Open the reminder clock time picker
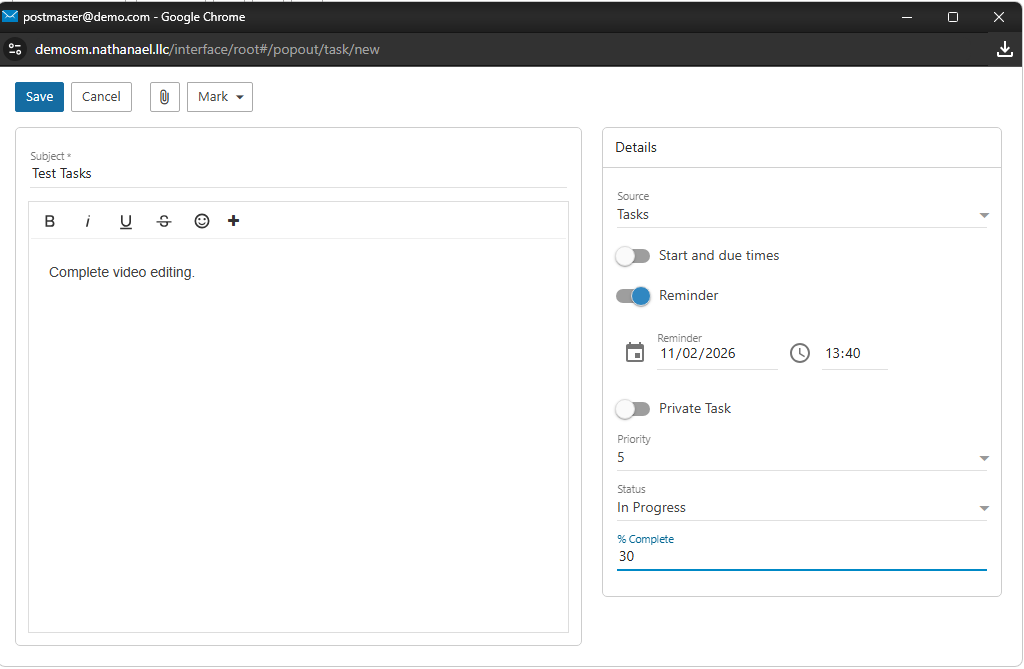Image resolution: width=1024 pixels, height=669 pixels. (800, 353)
